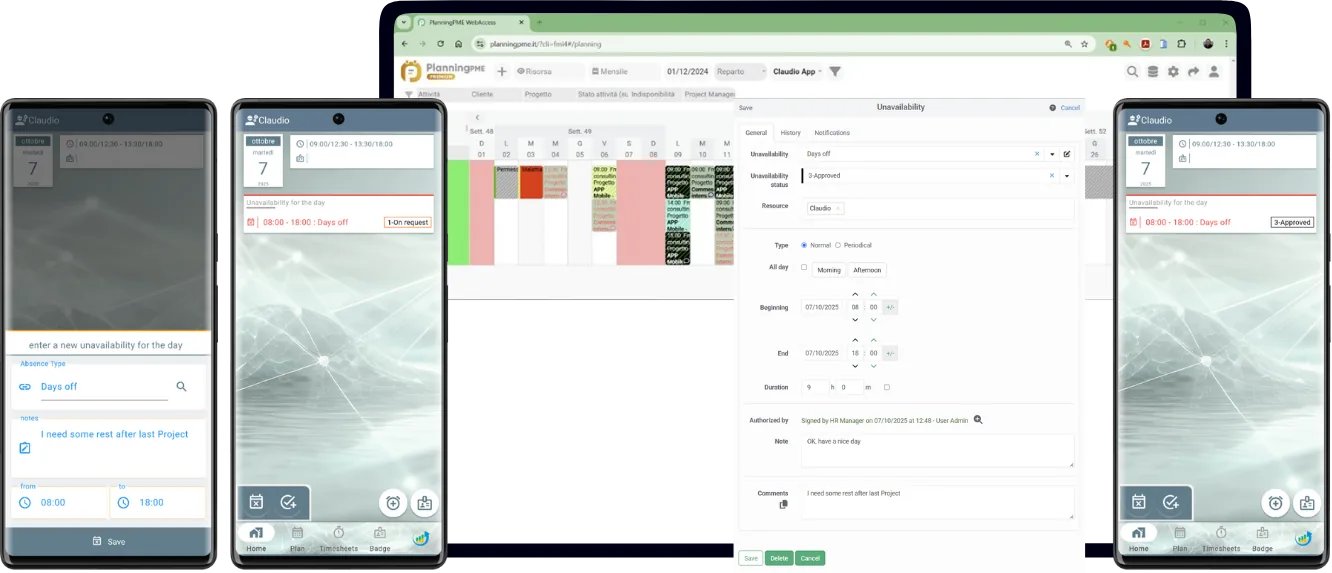The width and height of the screenshot is (1332, 573).
Task: Click the help icon beside Cancel in dialog header
Action: [x=1053, y=107]
